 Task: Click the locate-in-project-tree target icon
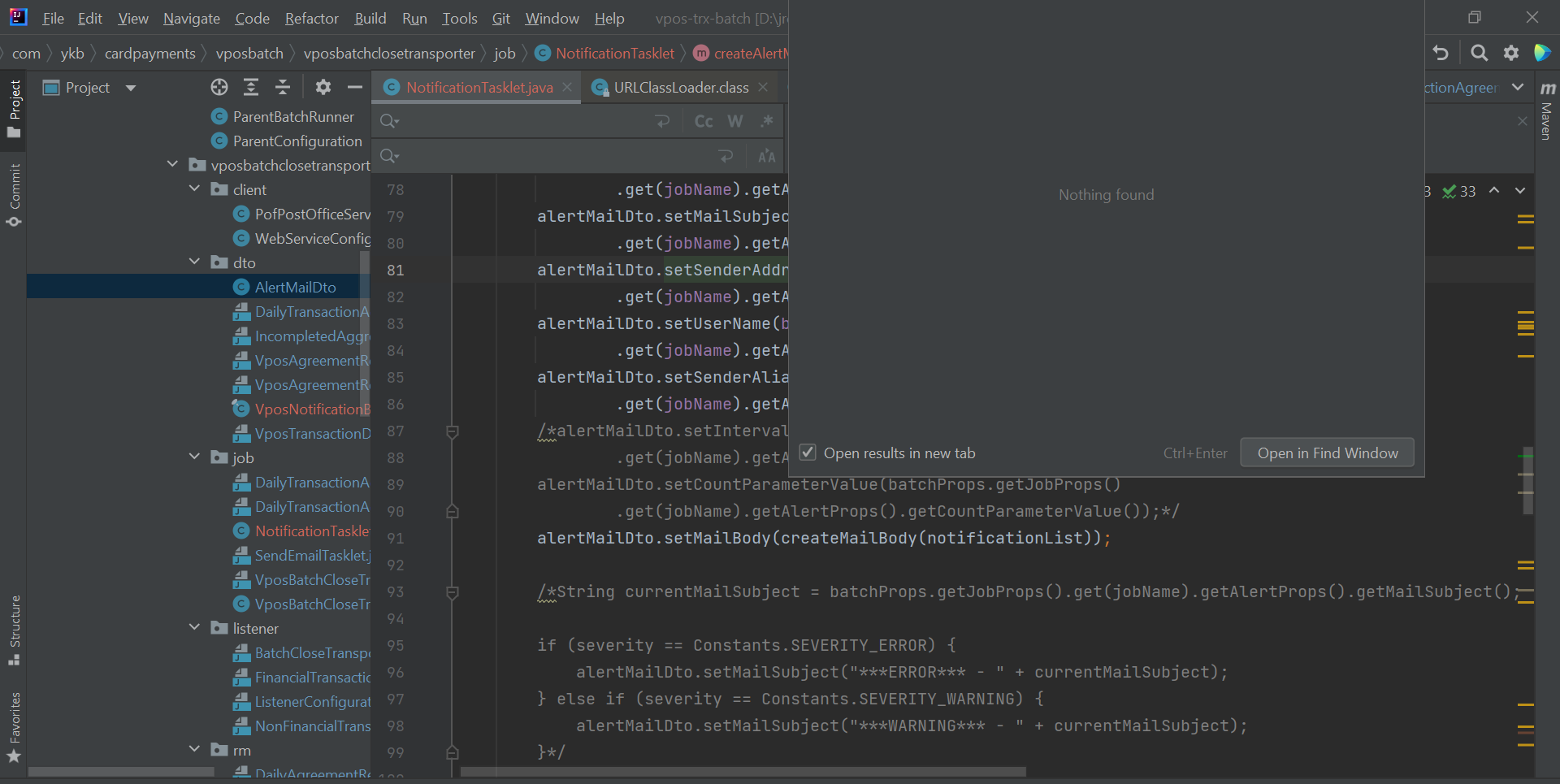tap(219, 87)
